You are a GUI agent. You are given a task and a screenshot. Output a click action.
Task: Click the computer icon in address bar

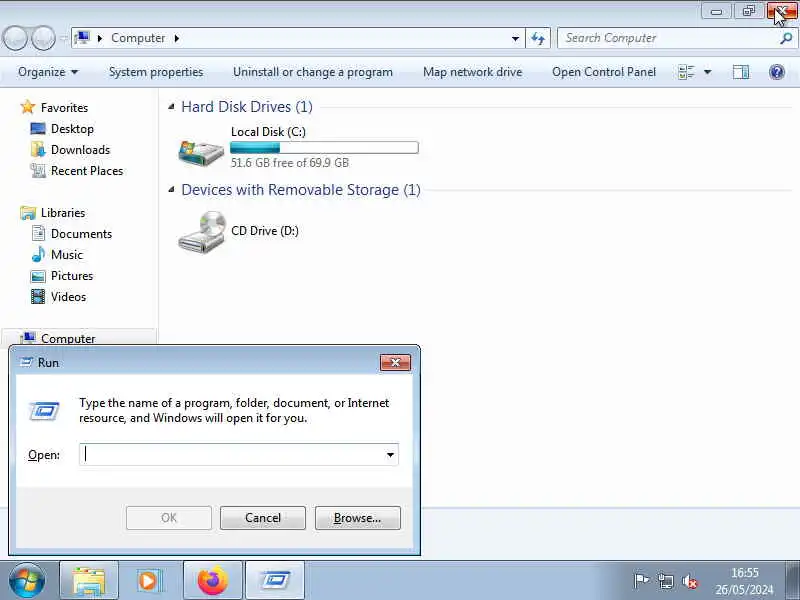pyautogui.click(x=82, y=38)
